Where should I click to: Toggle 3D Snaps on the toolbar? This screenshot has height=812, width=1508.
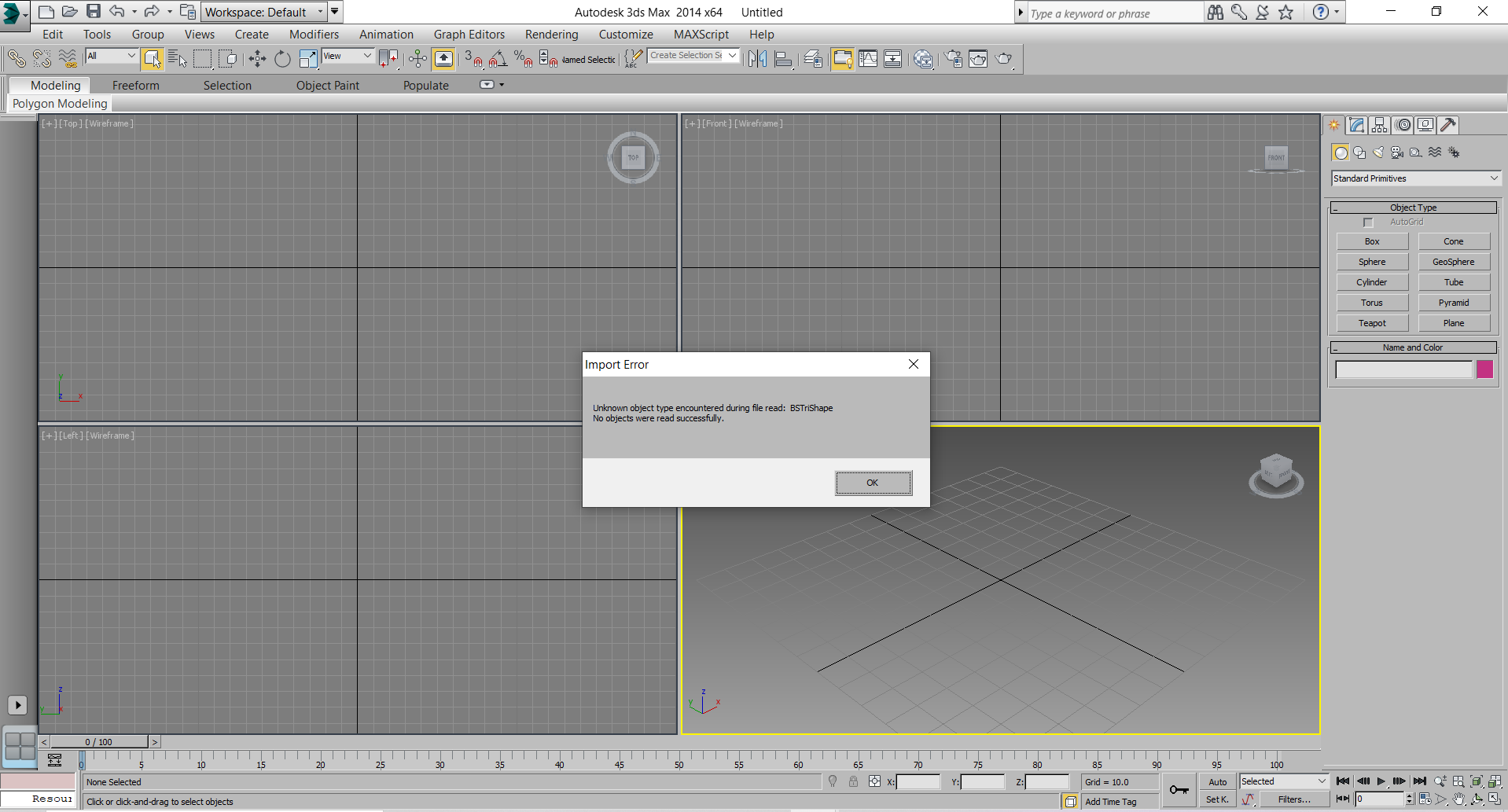pyautogui.click(x=473, y=58)
